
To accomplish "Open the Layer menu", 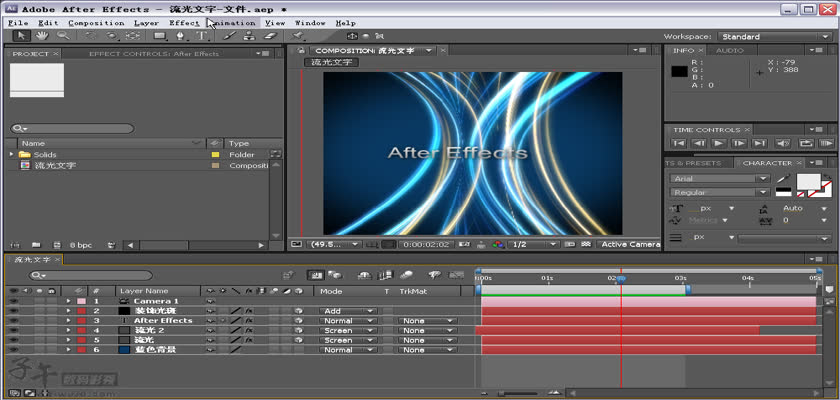I will point(146,22).
